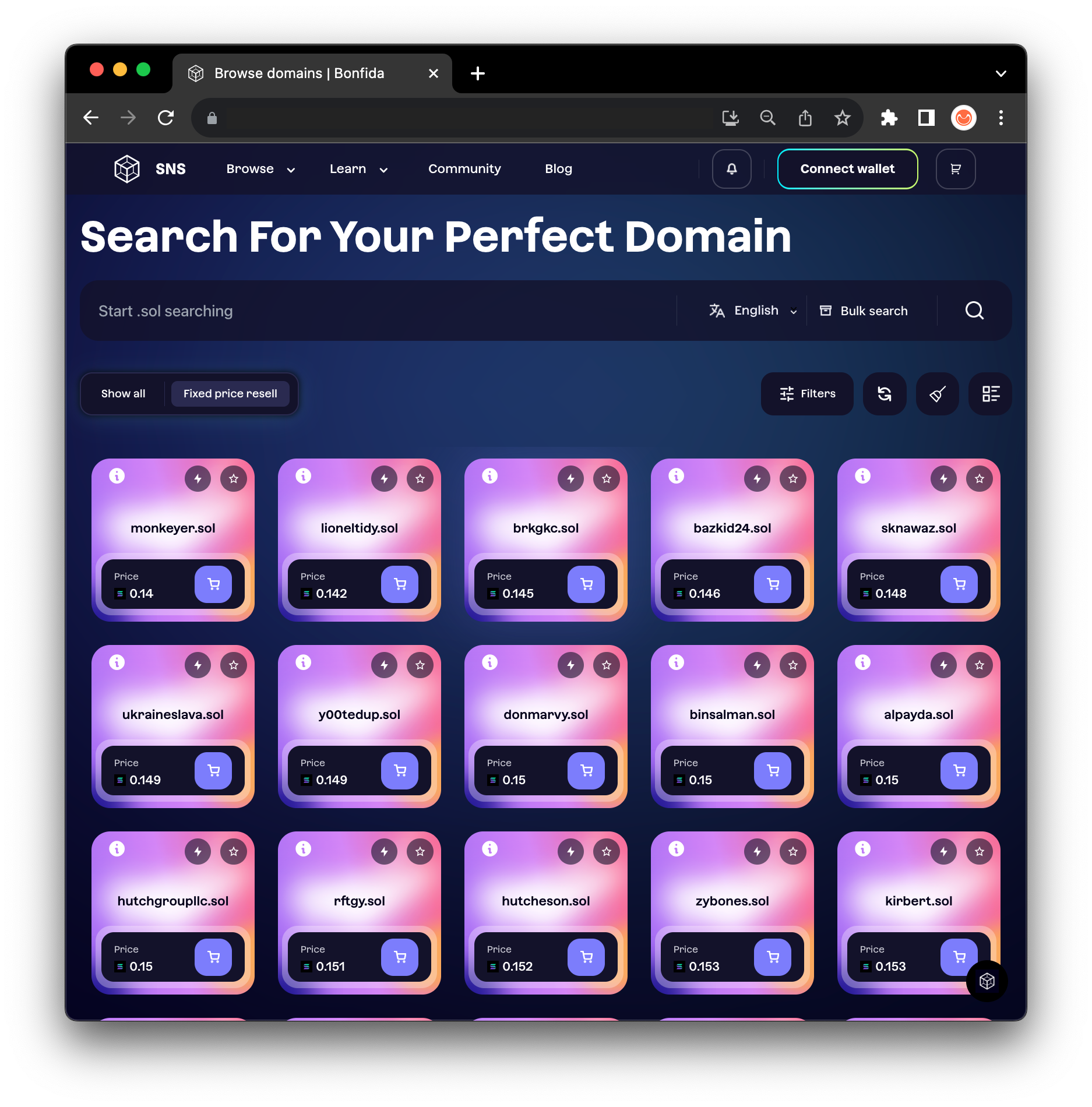Screen dimensions: 1092x1107
Task: Add donmarvy.sol to cart
Action: click(x=586, y=771)
